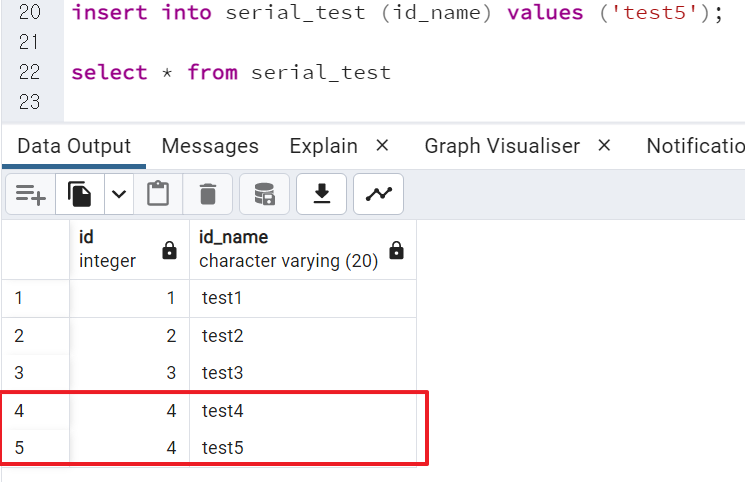Click the Add row icon
This screenshot has width=745, height=482.
pos(30,194)
